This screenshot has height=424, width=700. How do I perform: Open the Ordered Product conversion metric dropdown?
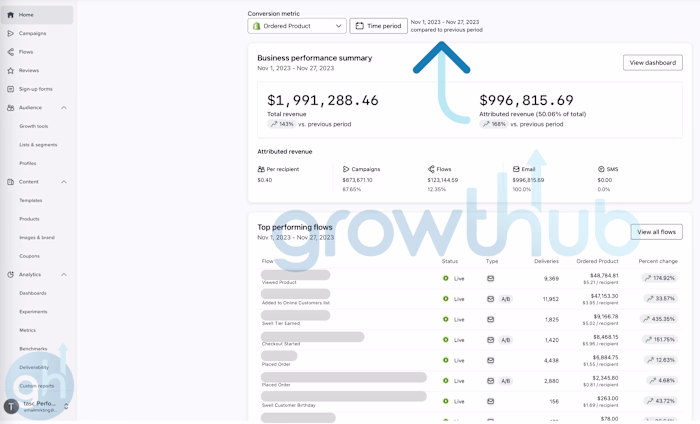(297, 26)
